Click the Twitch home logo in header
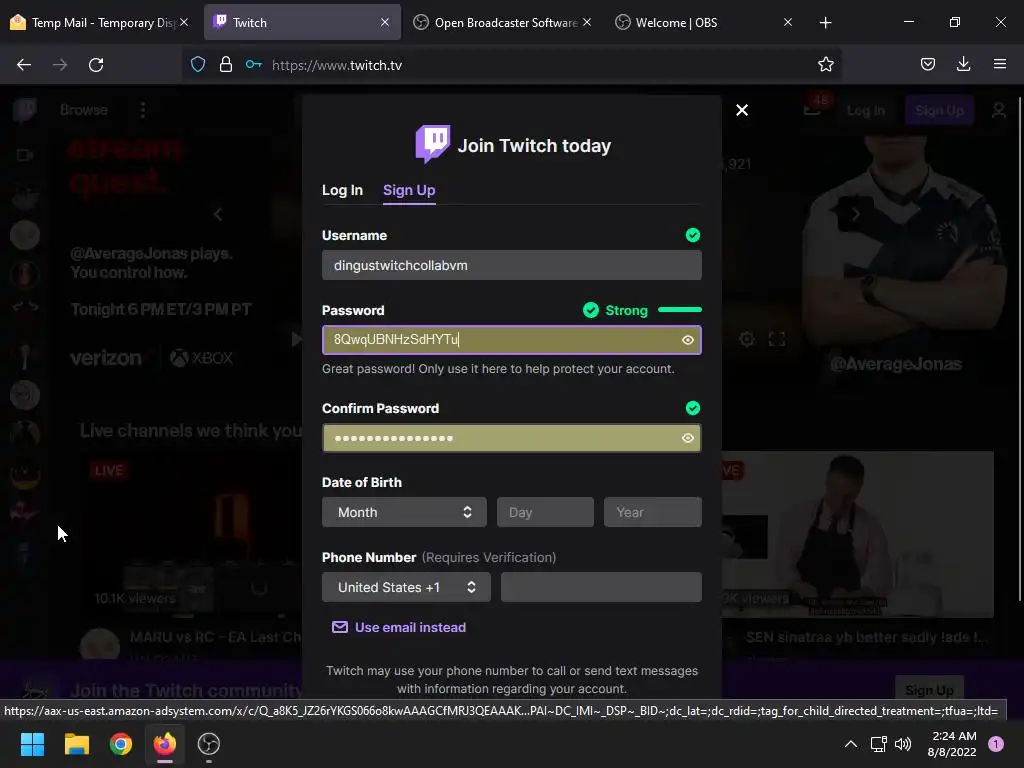The width and height of the screenshot is (1024, 768). (x=25, y=110)
